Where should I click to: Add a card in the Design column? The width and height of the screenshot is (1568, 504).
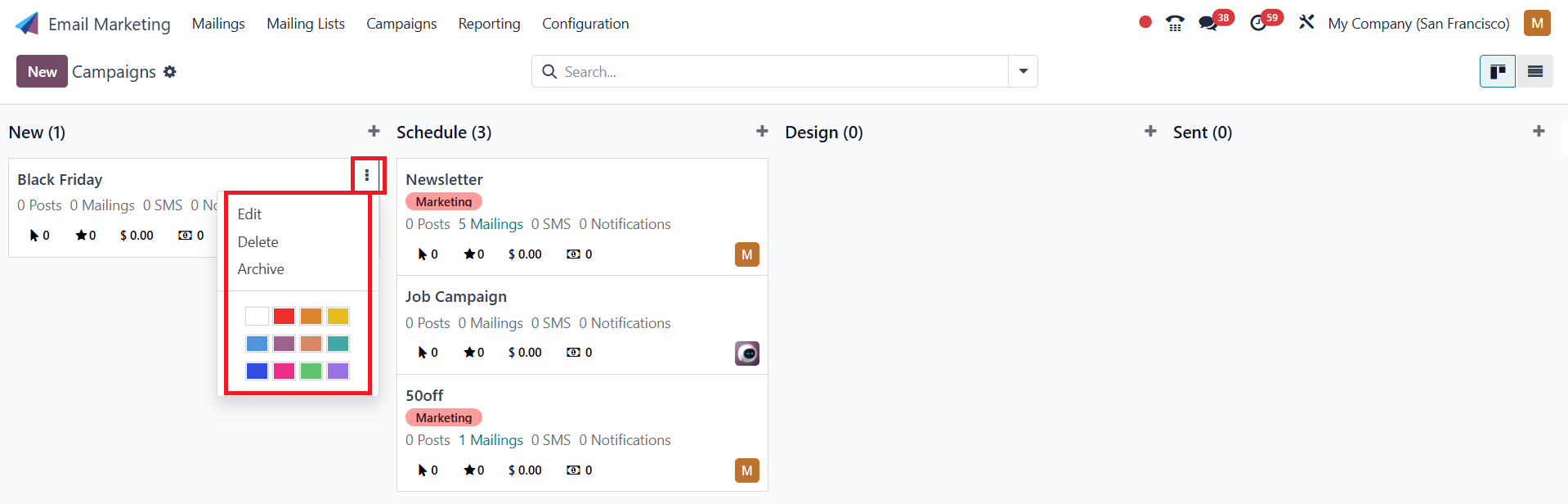coord(1150,131)
